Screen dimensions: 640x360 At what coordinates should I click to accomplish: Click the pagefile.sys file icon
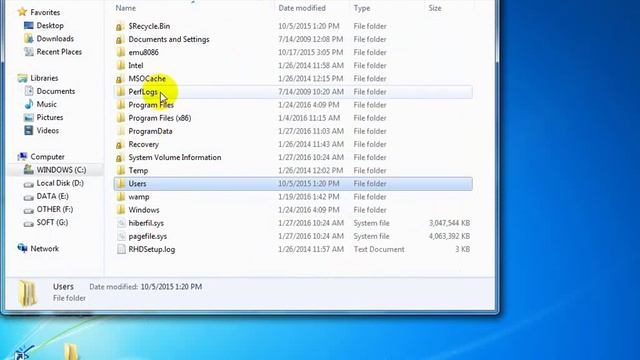point(121,236)
